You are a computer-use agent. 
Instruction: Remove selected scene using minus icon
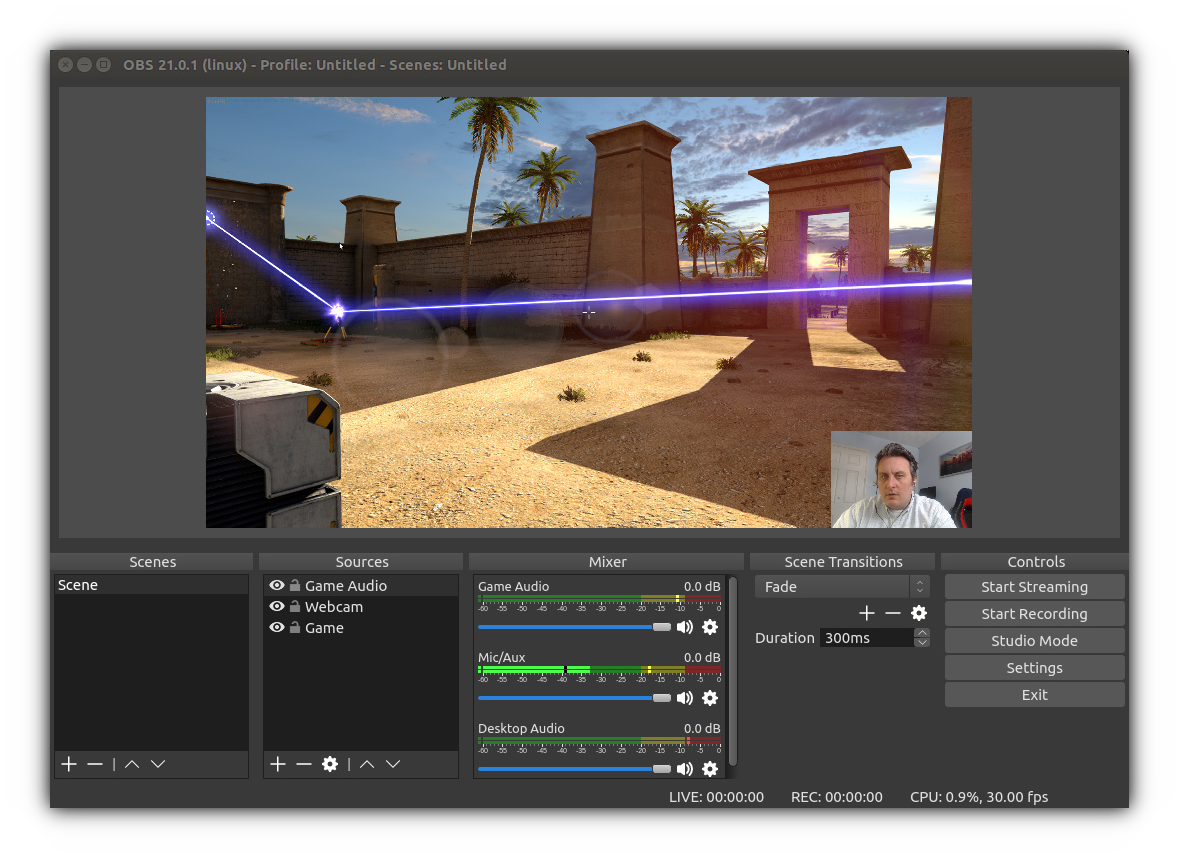[95, 764]
